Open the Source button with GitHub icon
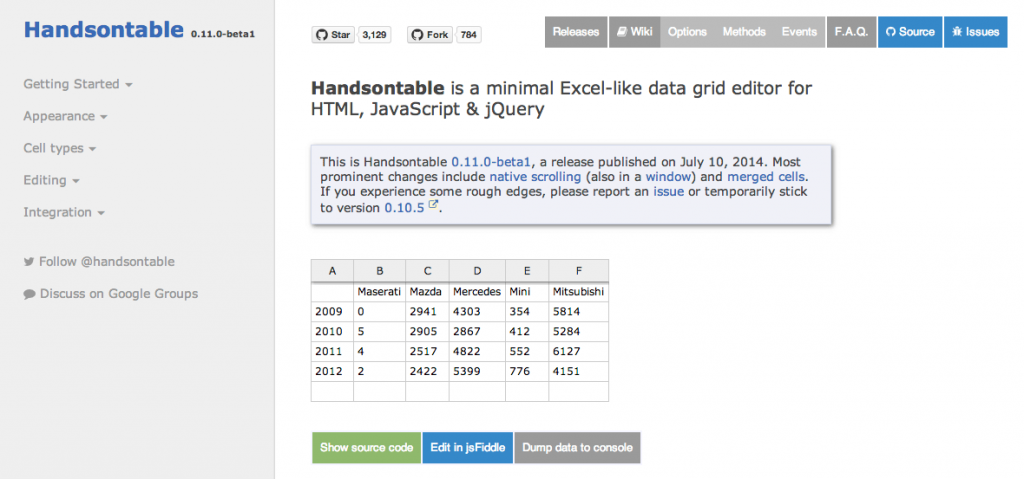This screenshot has width=1024, height=479. [x=910, y=32]
